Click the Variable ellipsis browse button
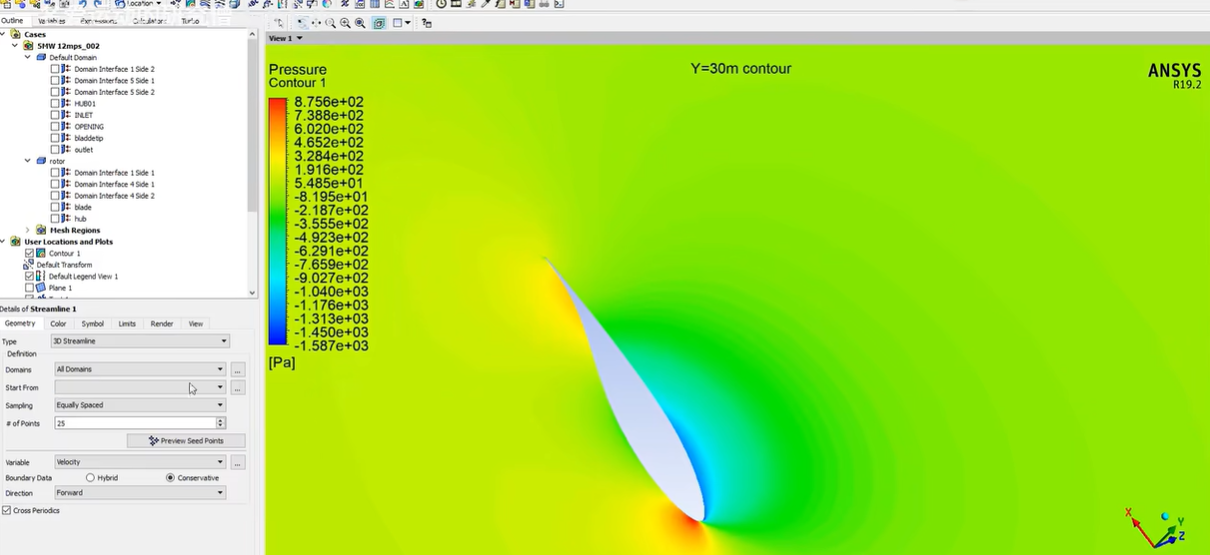Viewport: 1210px width, 555px height. (238, 463)
